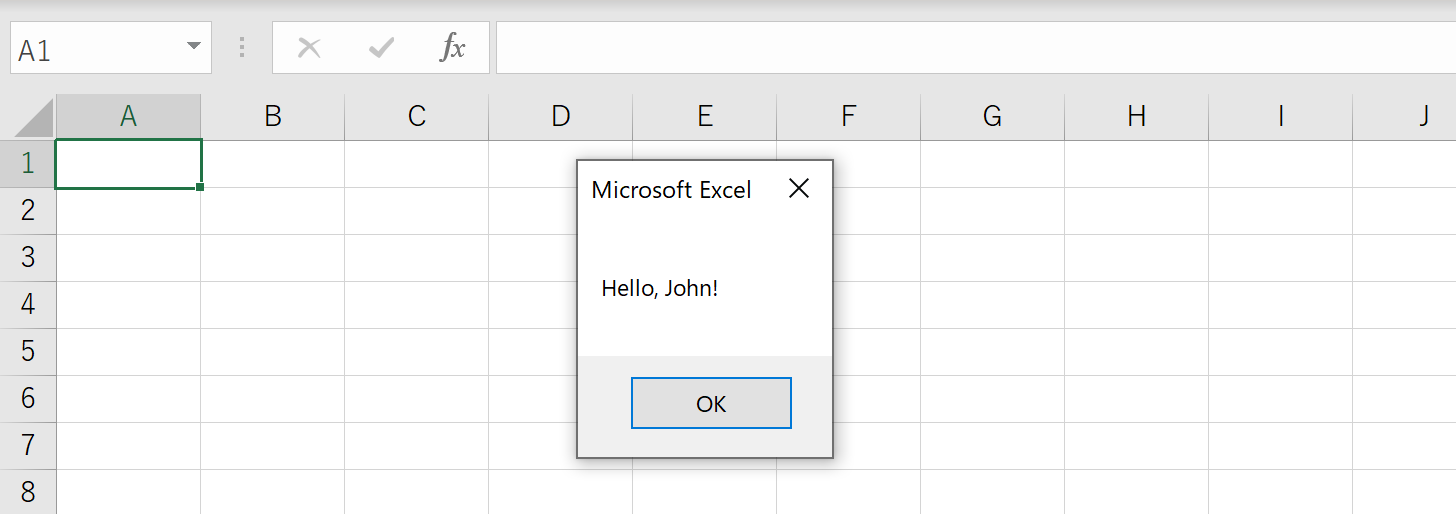Select row 2 header
Viewport: 1456px width, 514px height.
click(28, 210)
